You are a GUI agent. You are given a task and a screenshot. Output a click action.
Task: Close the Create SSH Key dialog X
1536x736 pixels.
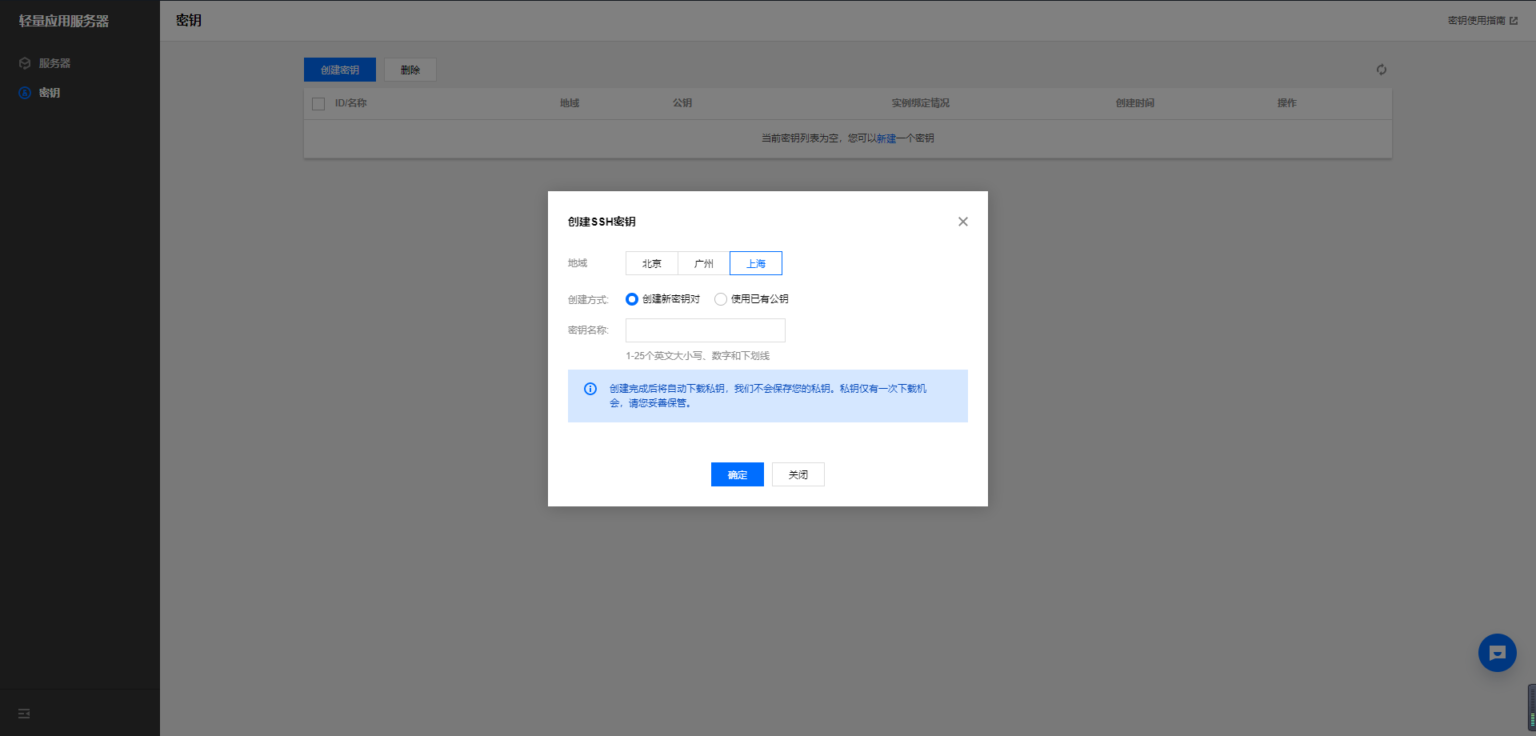pos(963,222)
